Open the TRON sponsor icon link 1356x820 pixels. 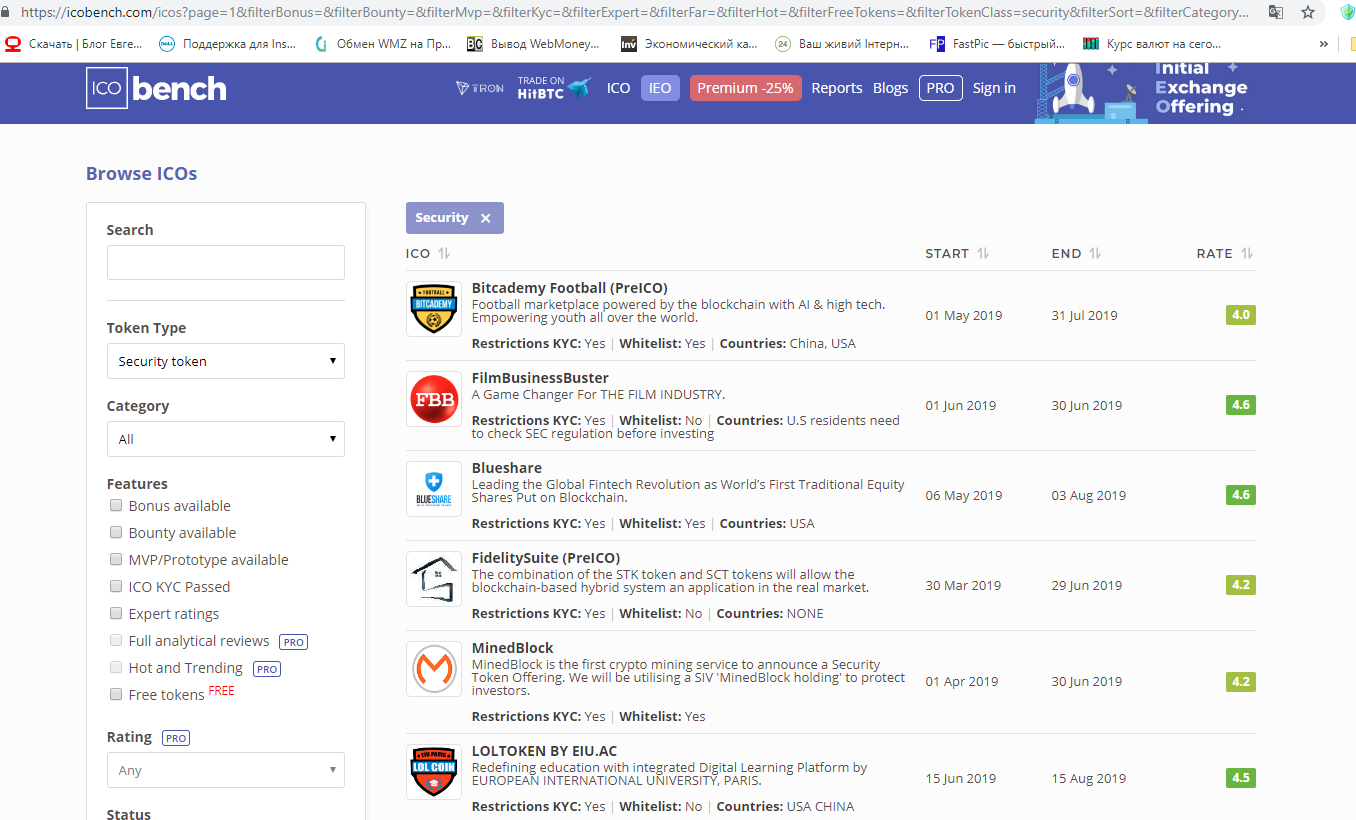click(480, 88)
